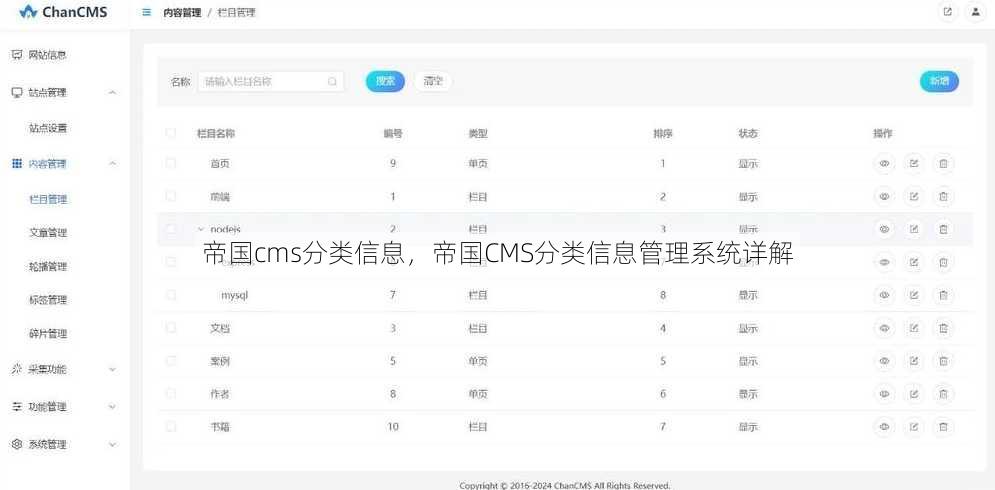Edit the 前端 column
The image size is (995, 490).
[x=914, y=196]
